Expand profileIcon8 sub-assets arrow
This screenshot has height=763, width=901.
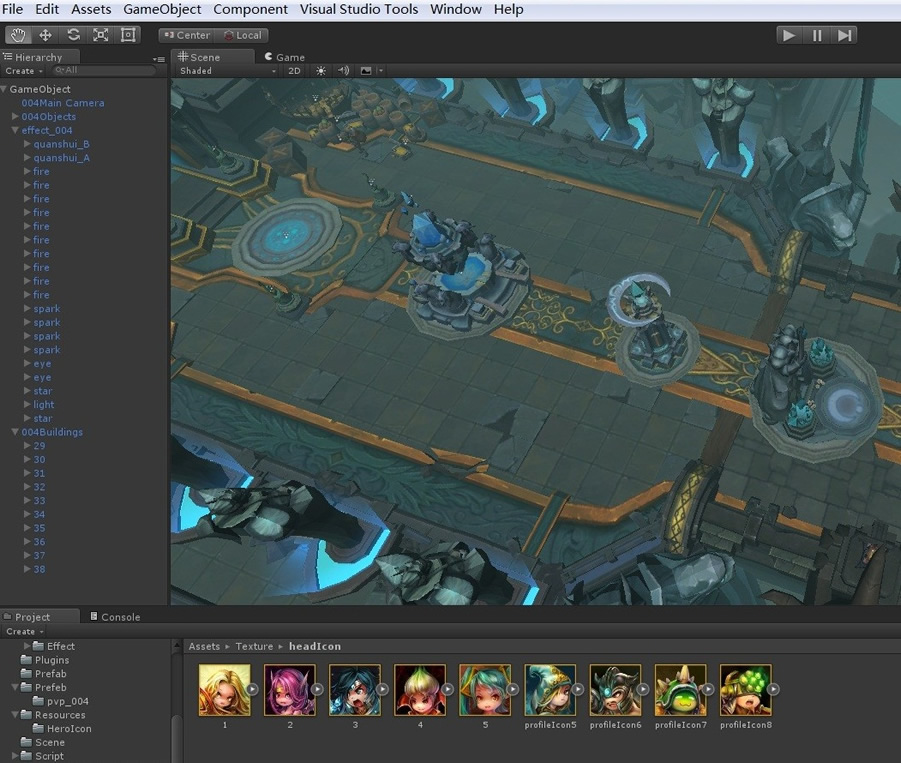point(773,689)
